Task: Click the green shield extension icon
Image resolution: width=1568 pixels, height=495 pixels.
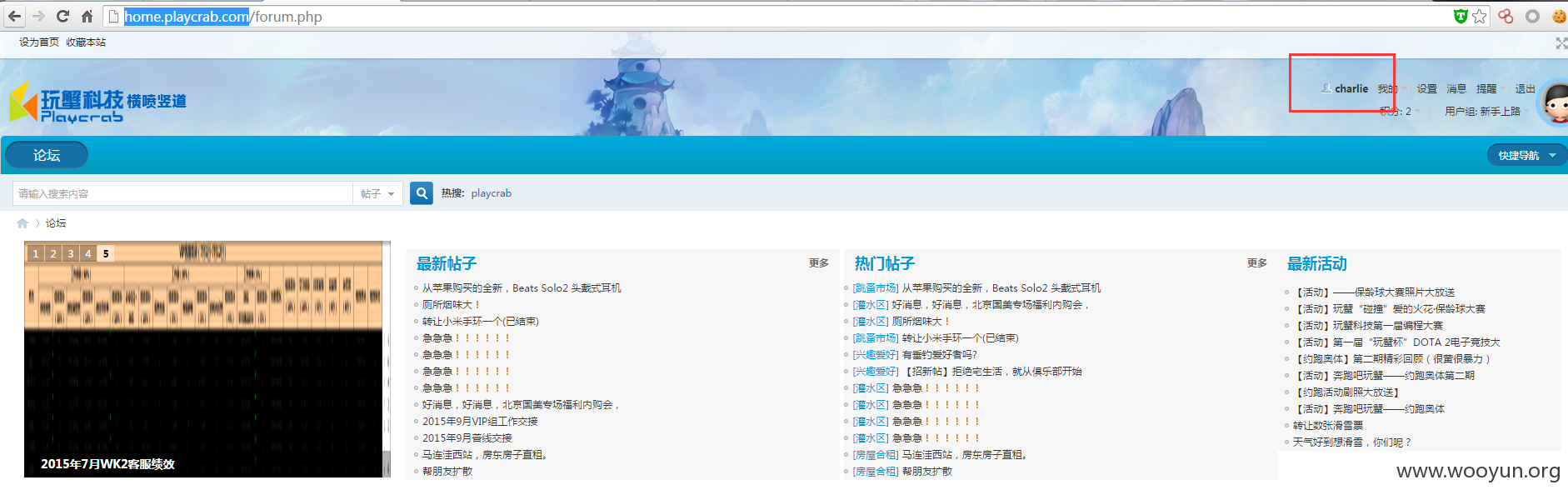Action: 1460,16
